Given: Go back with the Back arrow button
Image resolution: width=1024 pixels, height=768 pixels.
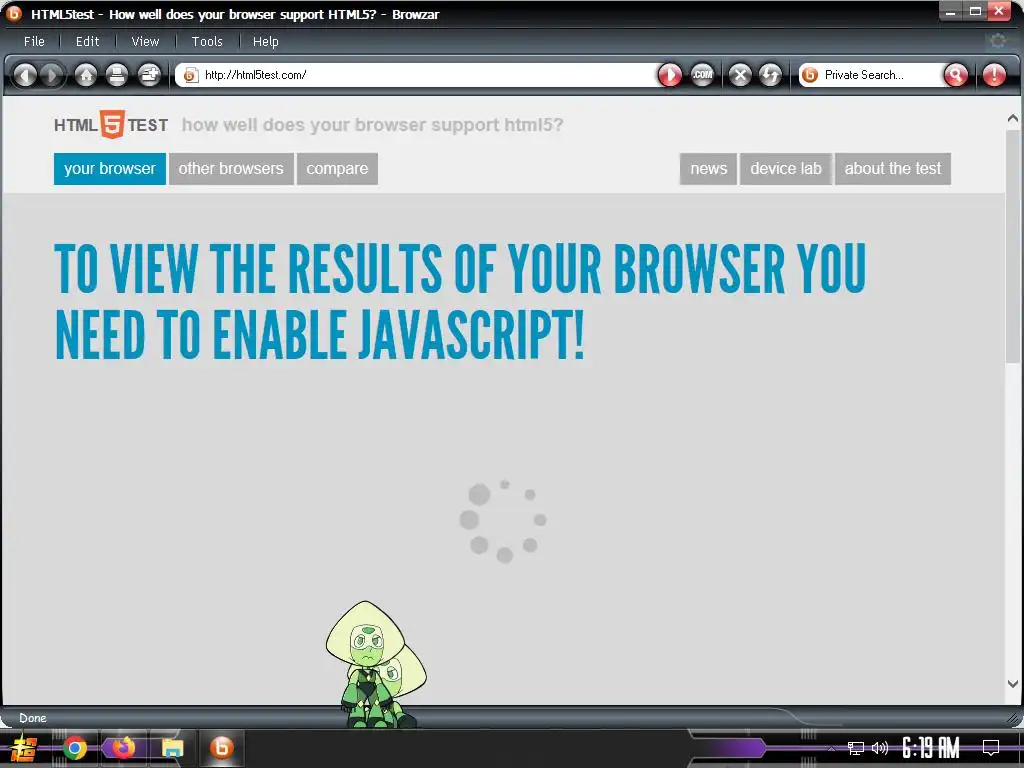Looking at the screenshot, I should point(25,75).
